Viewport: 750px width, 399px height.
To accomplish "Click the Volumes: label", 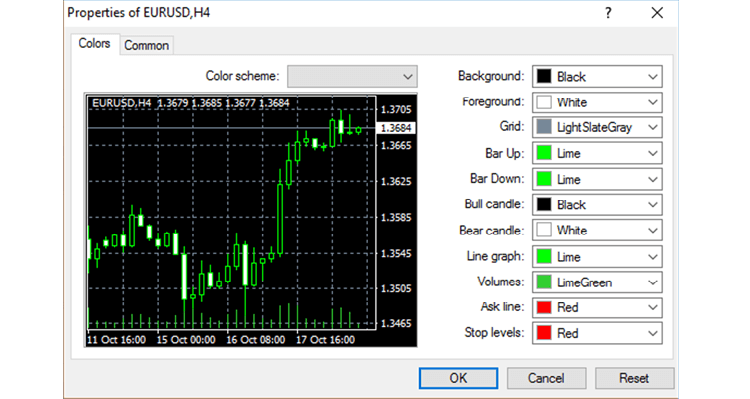I will click(x=501, y=282).
